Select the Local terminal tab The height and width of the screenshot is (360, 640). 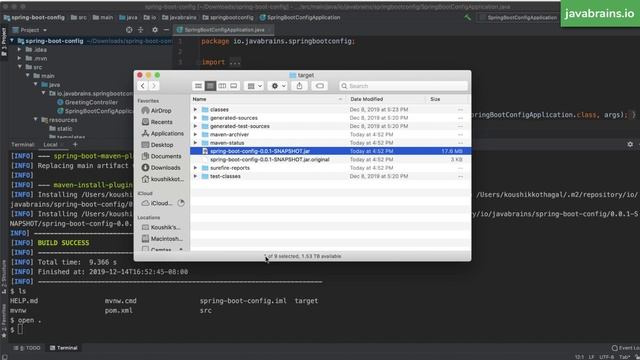pos(50,144)
